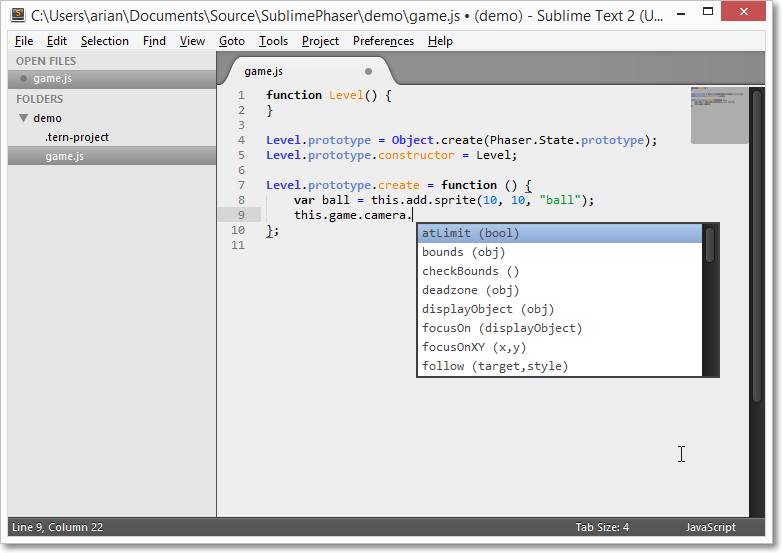Open the Preferences menu
This screenshot has width=782, height=553.
[383, 41]
